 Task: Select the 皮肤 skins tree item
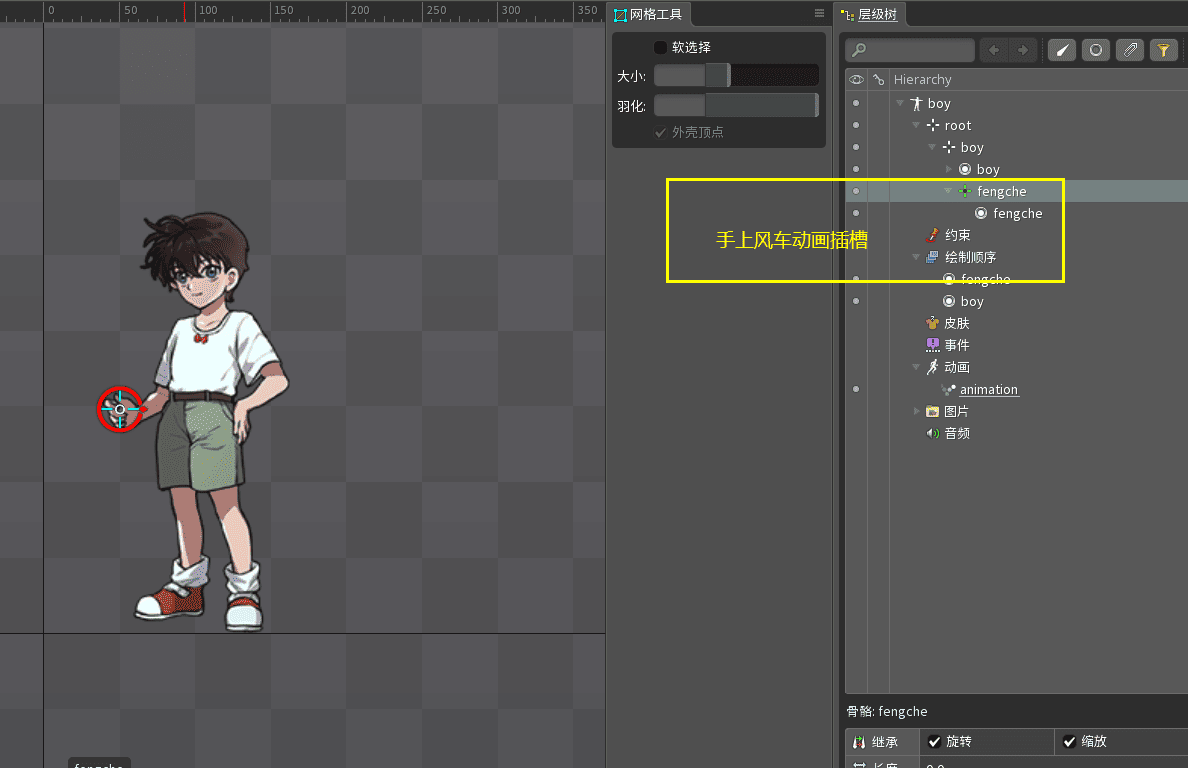956,323
